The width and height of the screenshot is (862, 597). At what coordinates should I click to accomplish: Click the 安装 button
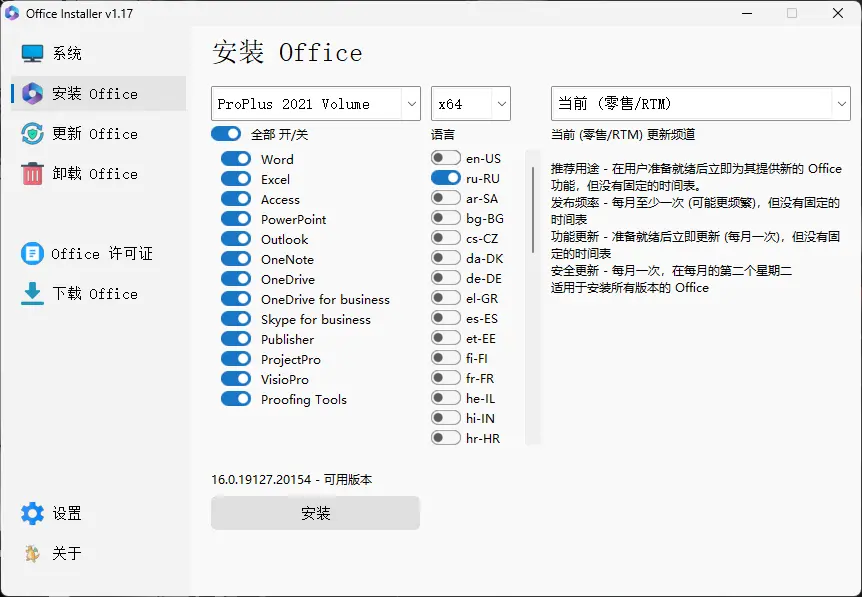316,513
